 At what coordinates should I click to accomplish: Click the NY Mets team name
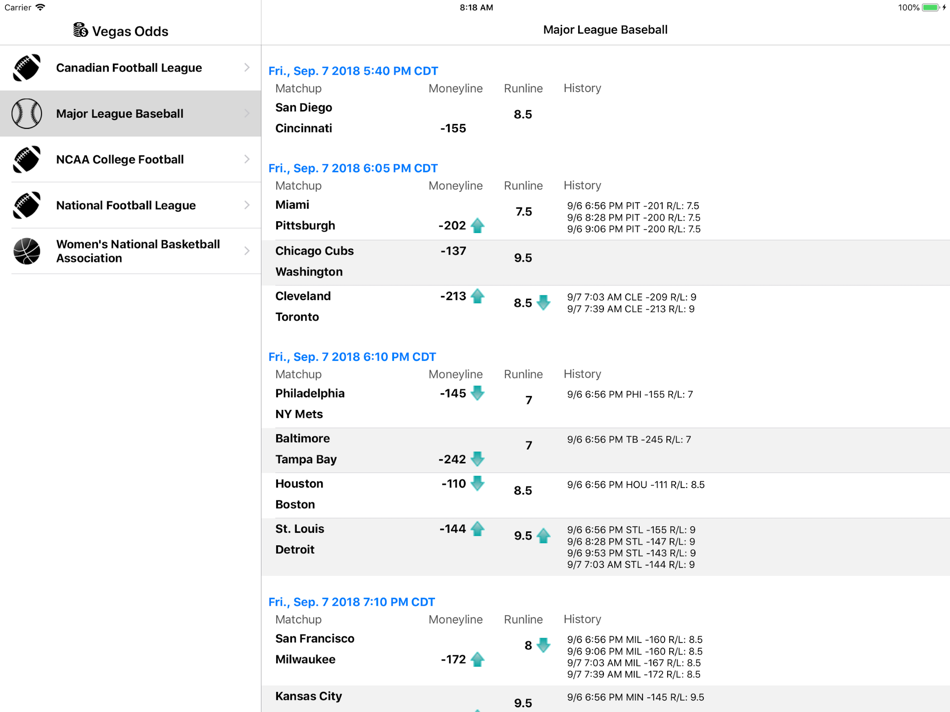tap(299, 414)
